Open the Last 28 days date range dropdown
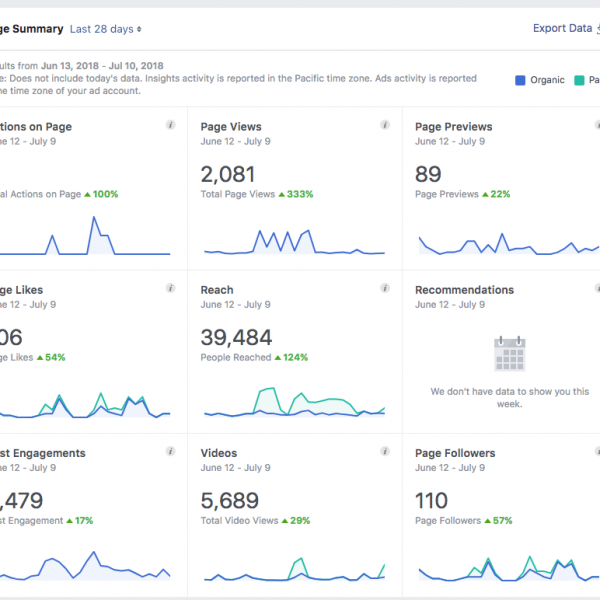 (109, 30)
